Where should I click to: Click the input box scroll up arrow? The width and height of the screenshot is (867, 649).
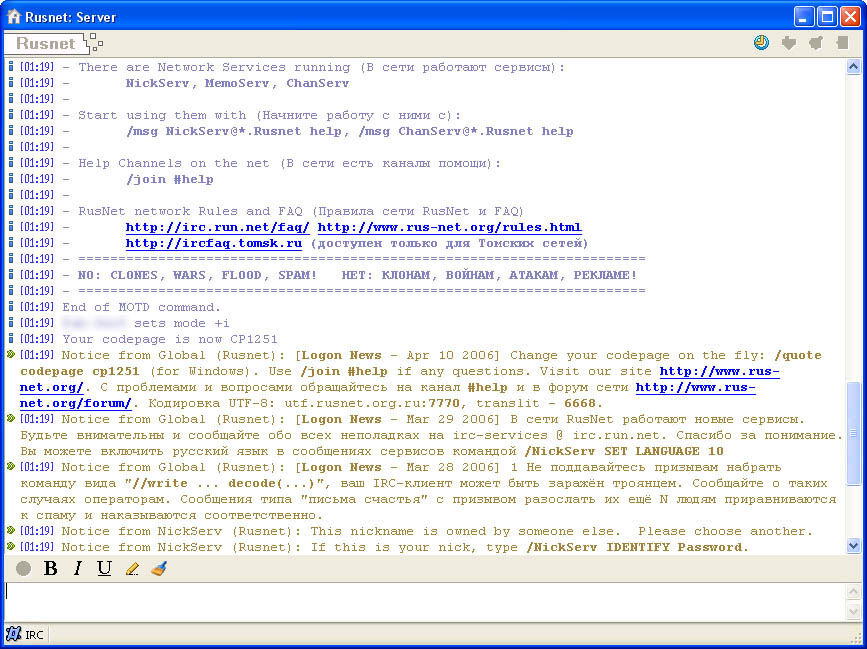pos(853,592)
